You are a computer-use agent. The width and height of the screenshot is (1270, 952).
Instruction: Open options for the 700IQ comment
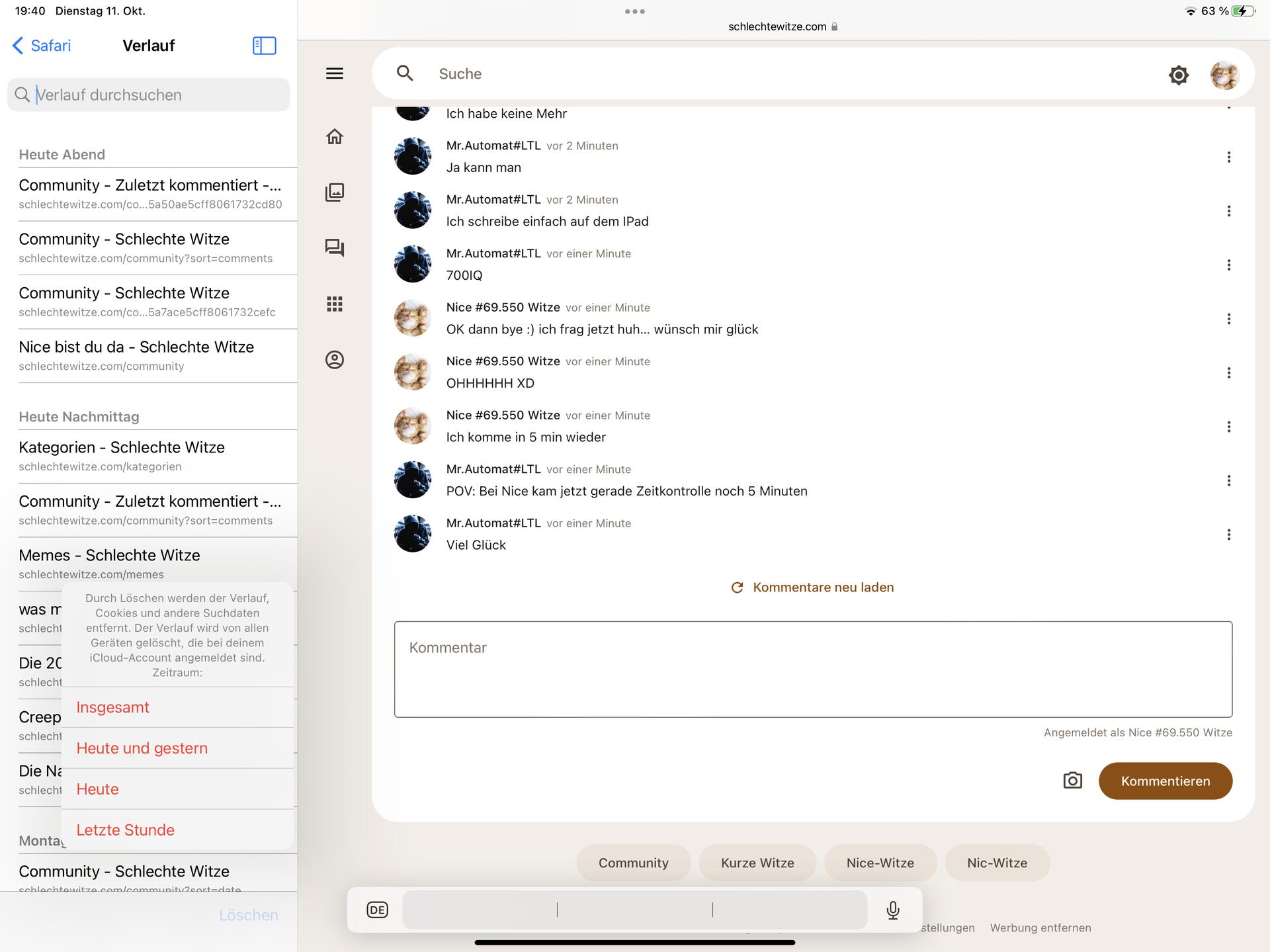pyautogui.click(x=1228, y=265)
